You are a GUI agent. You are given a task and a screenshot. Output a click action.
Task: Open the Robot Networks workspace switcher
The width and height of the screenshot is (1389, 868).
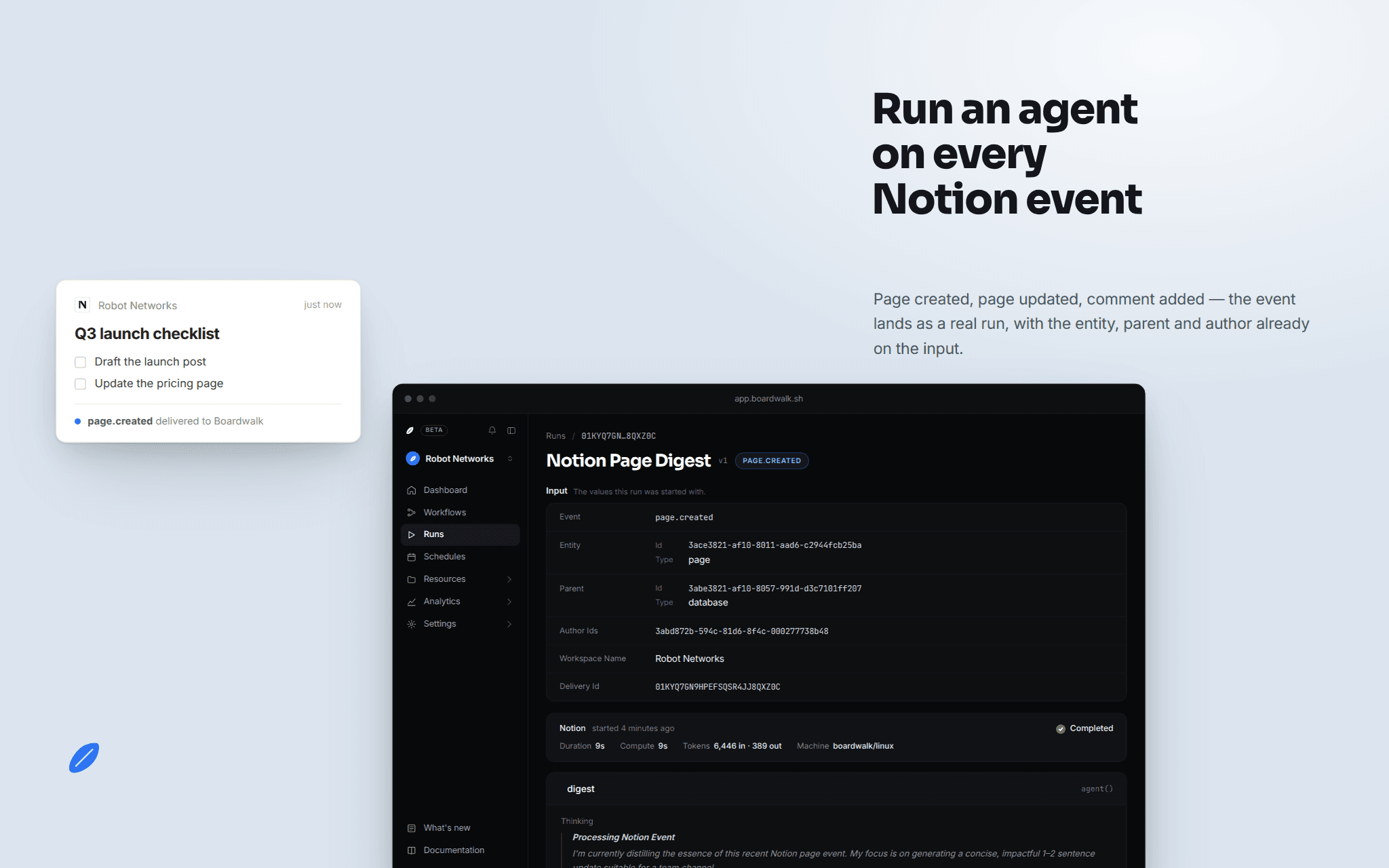point(461,459)
